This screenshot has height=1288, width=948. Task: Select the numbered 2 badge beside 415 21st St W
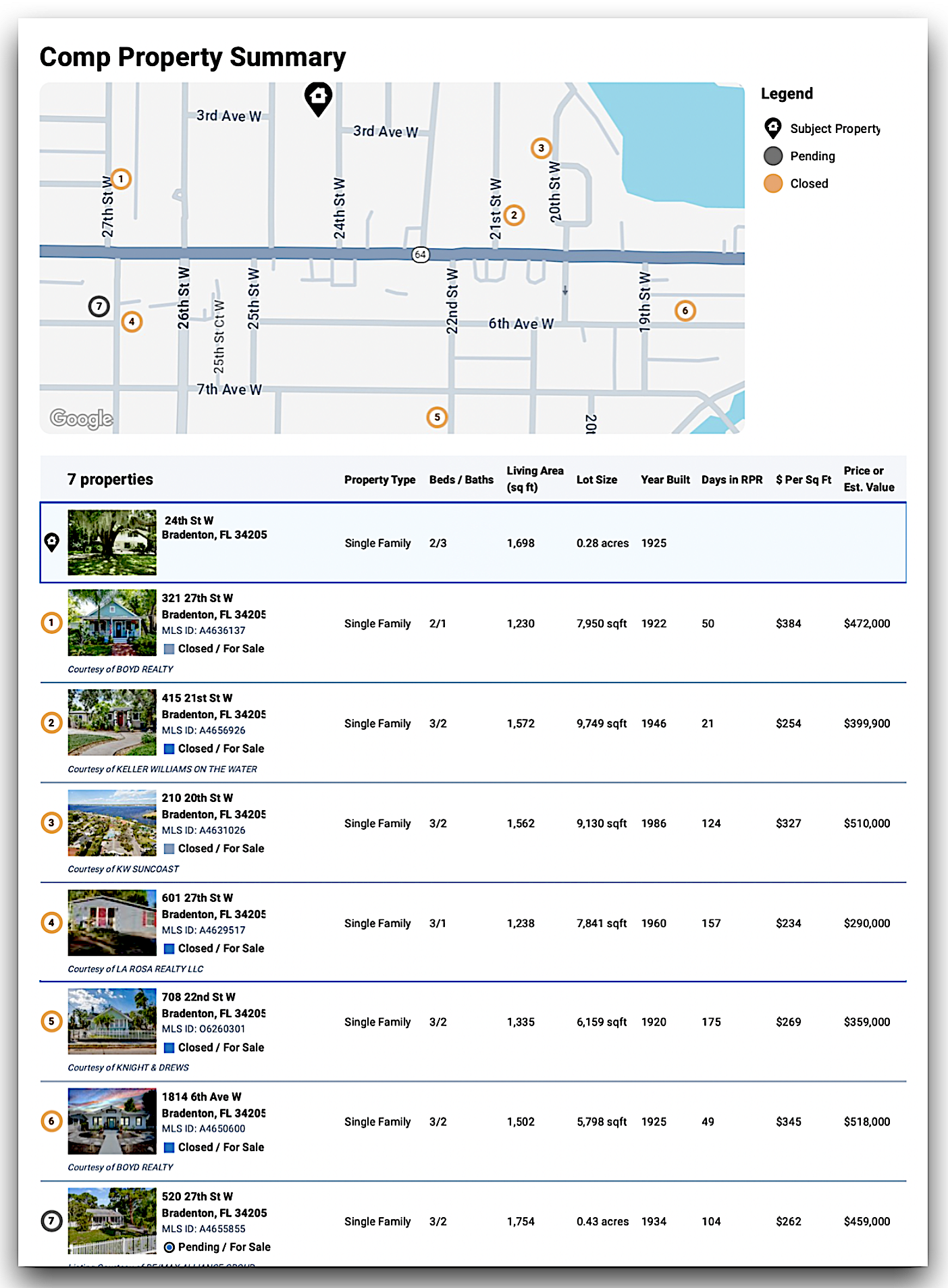point(52,723)
